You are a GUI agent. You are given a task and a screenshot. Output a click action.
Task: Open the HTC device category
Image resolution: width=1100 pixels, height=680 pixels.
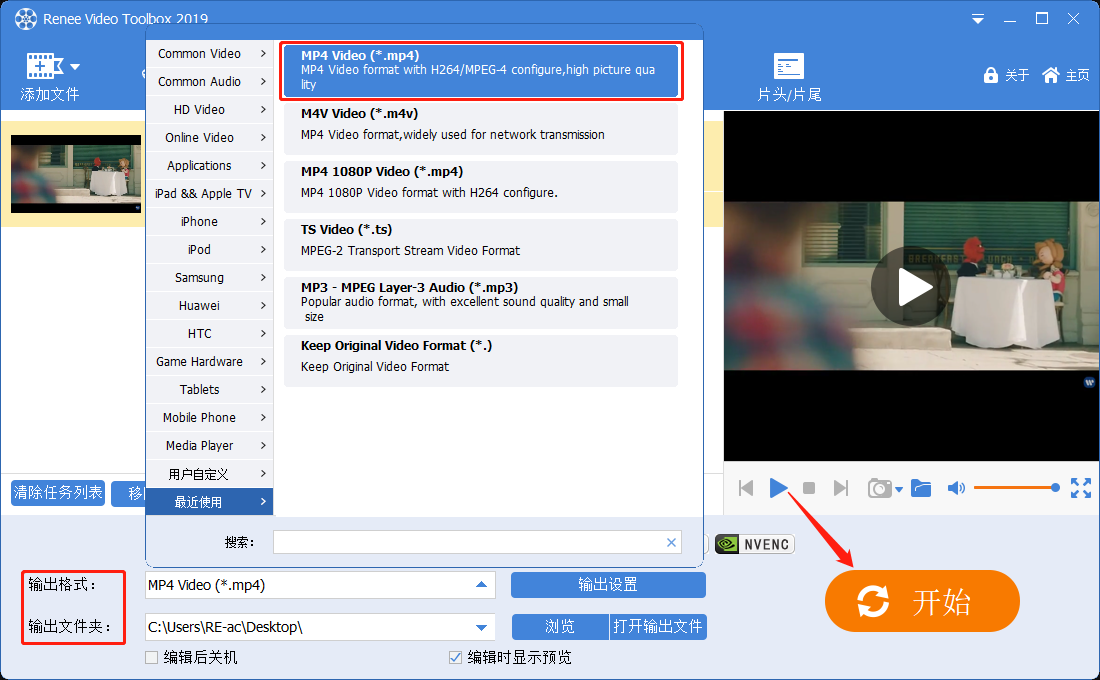point(210,334)
